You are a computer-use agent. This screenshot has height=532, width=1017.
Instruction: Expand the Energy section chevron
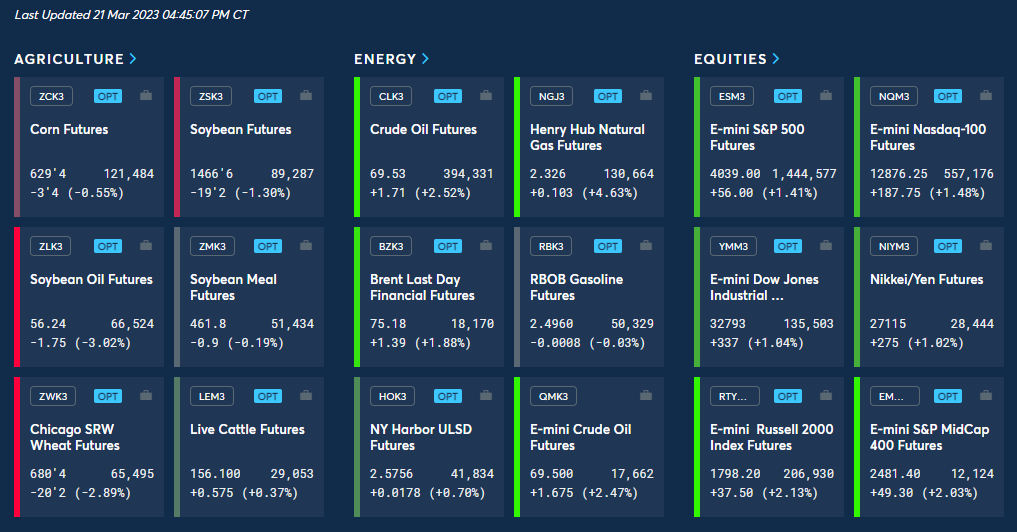pyautogui.click(x=425, y=58)
